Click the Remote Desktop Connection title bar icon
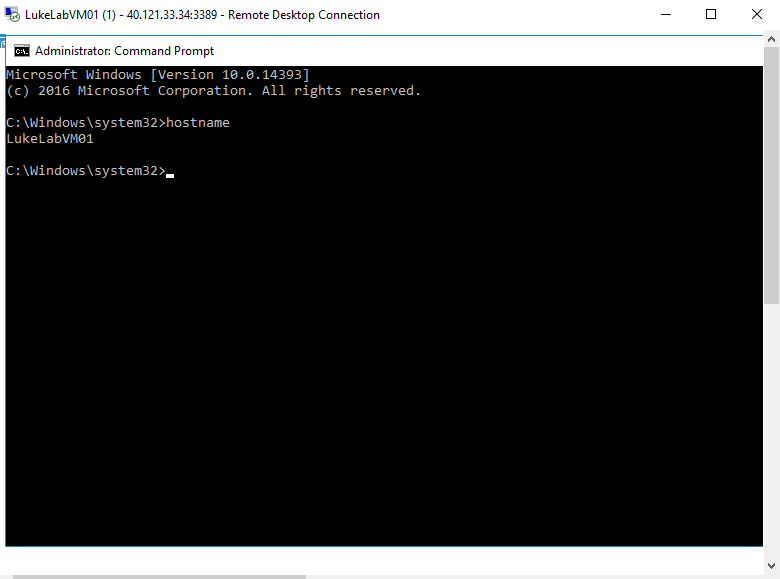The image size is (780, 579). 12,14
